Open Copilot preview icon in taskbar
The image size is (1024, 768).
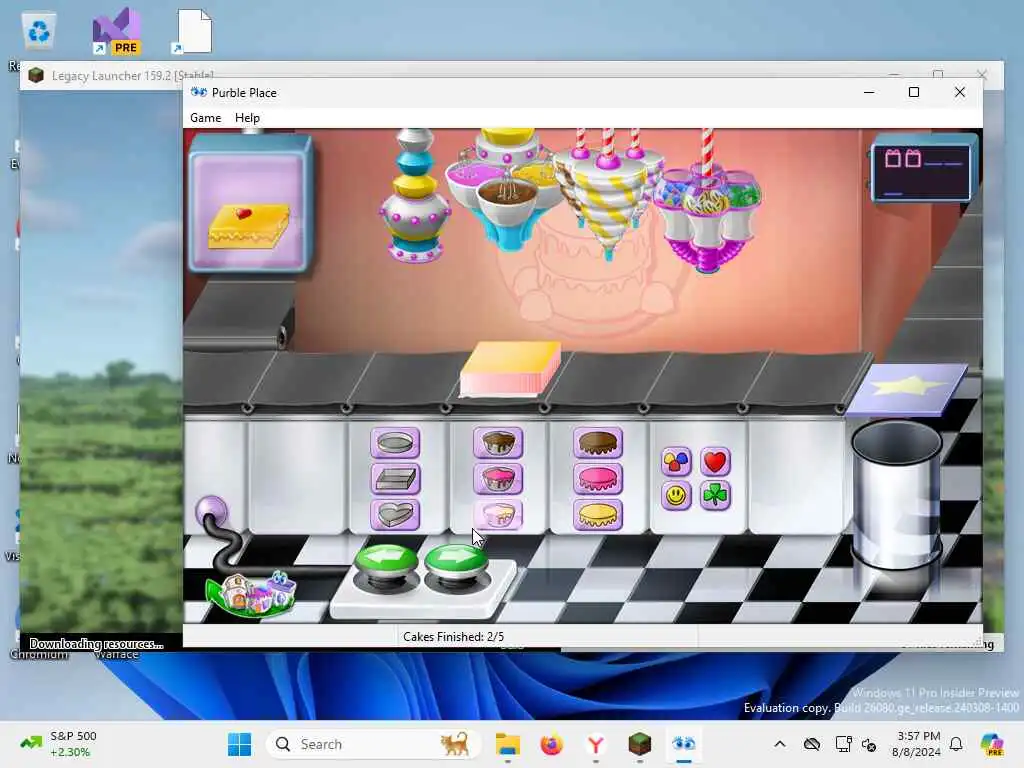(x=992, y=744)
